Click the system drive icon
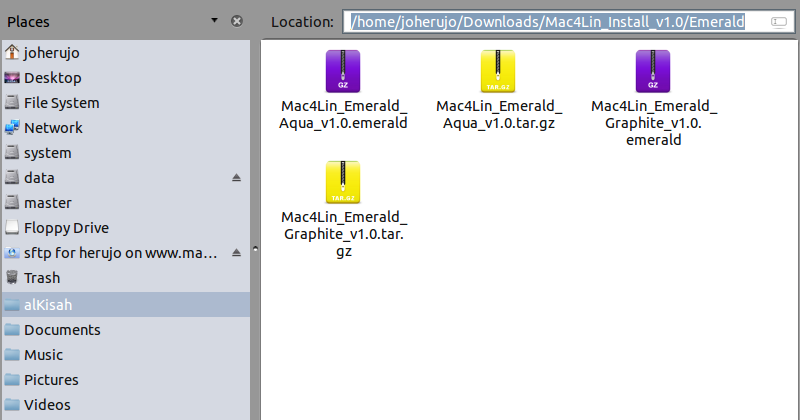800x420 pixels. [x=12, y=153]
